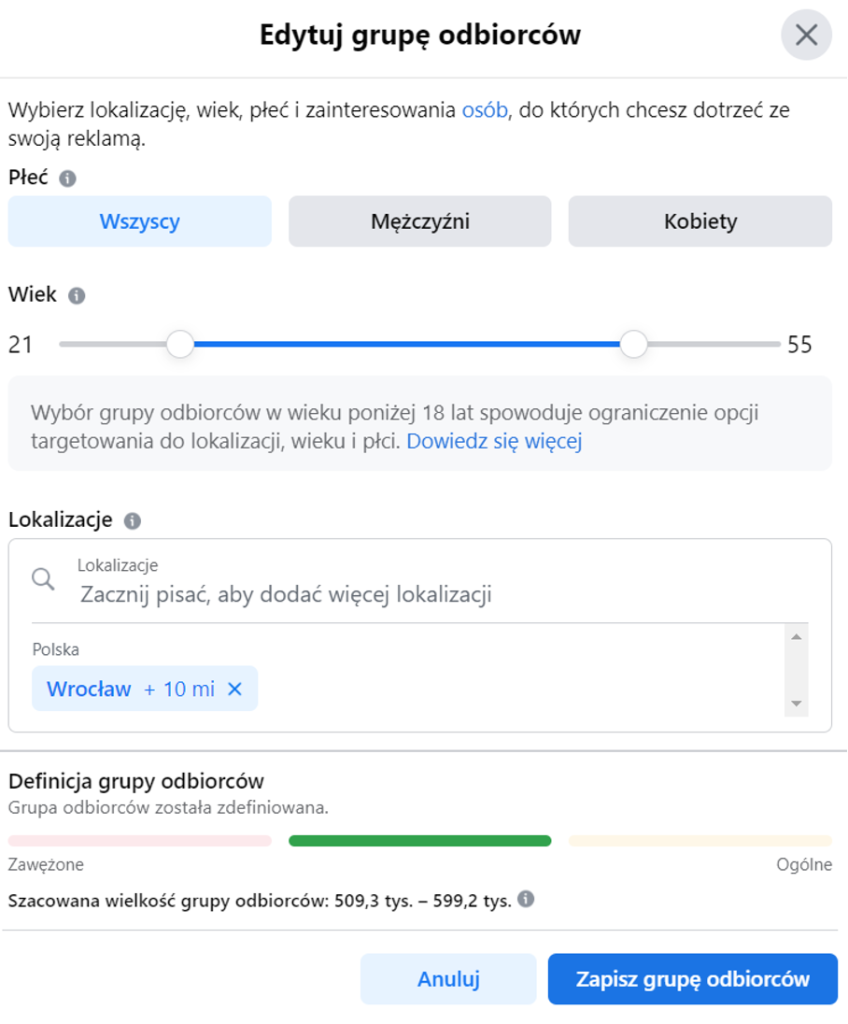The image size is (848, 1024).
Task: Open the Dowiedz się więcej link
Action: coord(494,441)
